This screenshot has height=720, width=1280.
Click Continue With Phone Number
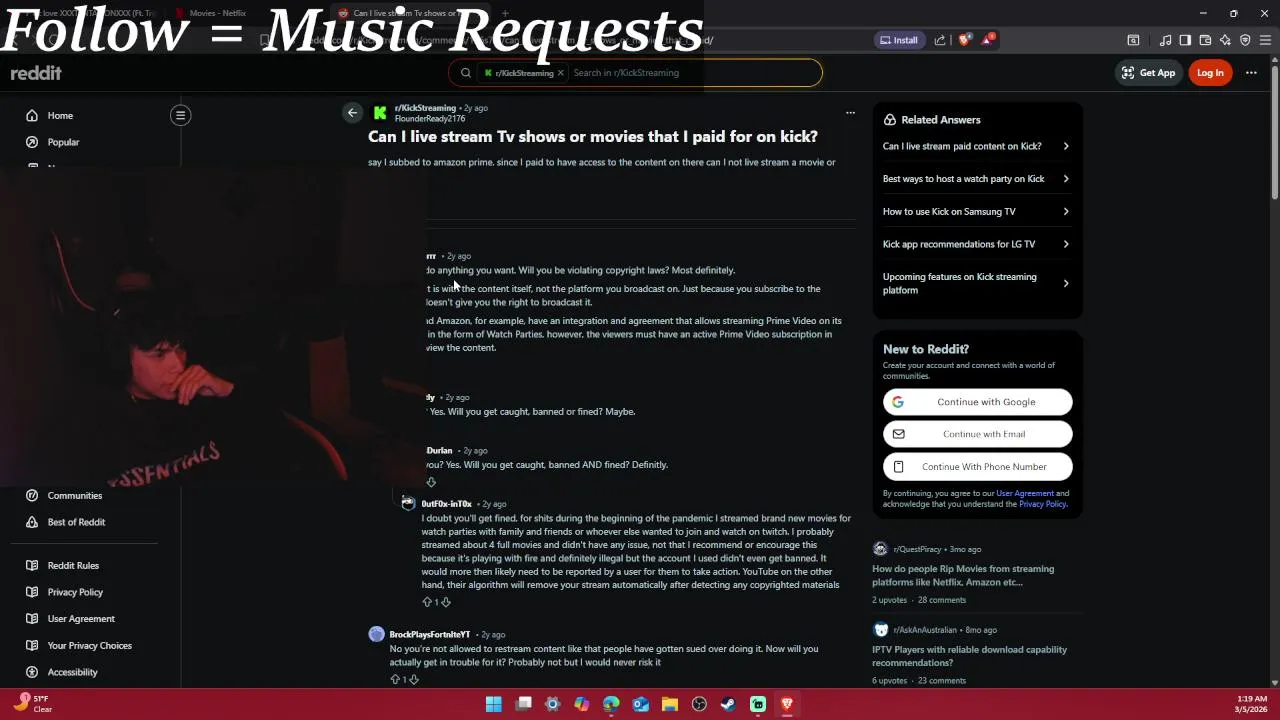point(977,466)
